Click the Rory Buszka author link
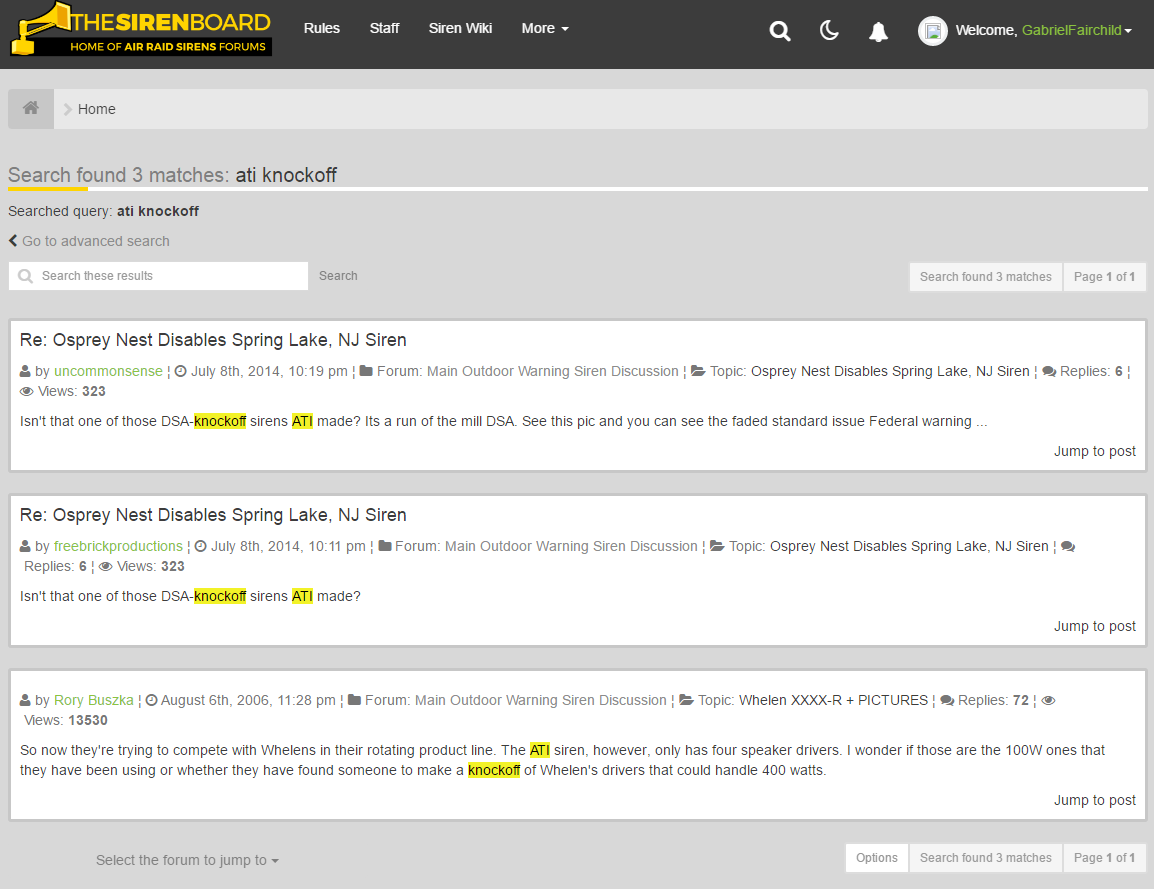Image resolution: width=1154 pixels, height=889 pixels. (93, 700)
